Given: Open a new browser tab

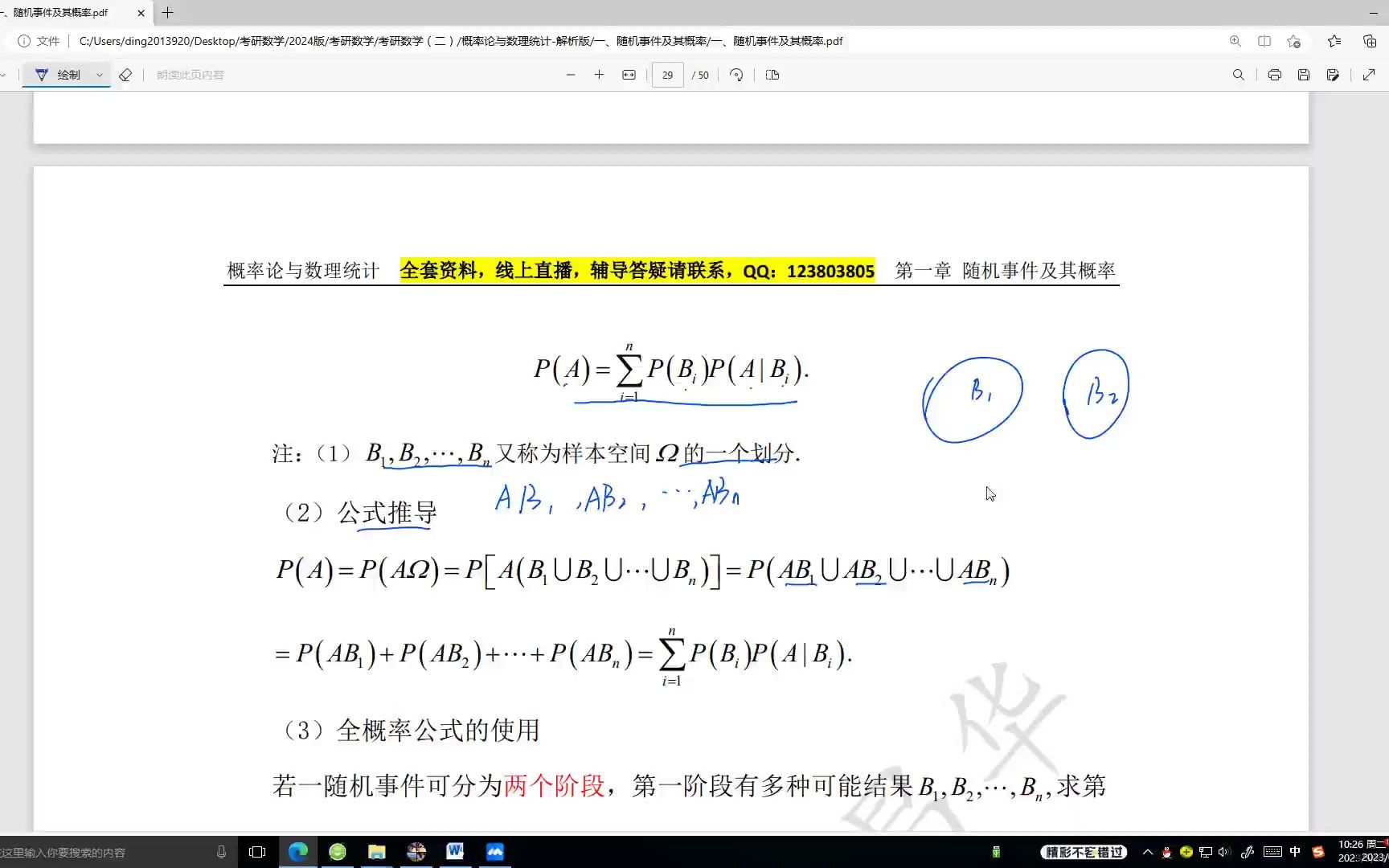Looking at the screenshot, I should click(166, 13).
